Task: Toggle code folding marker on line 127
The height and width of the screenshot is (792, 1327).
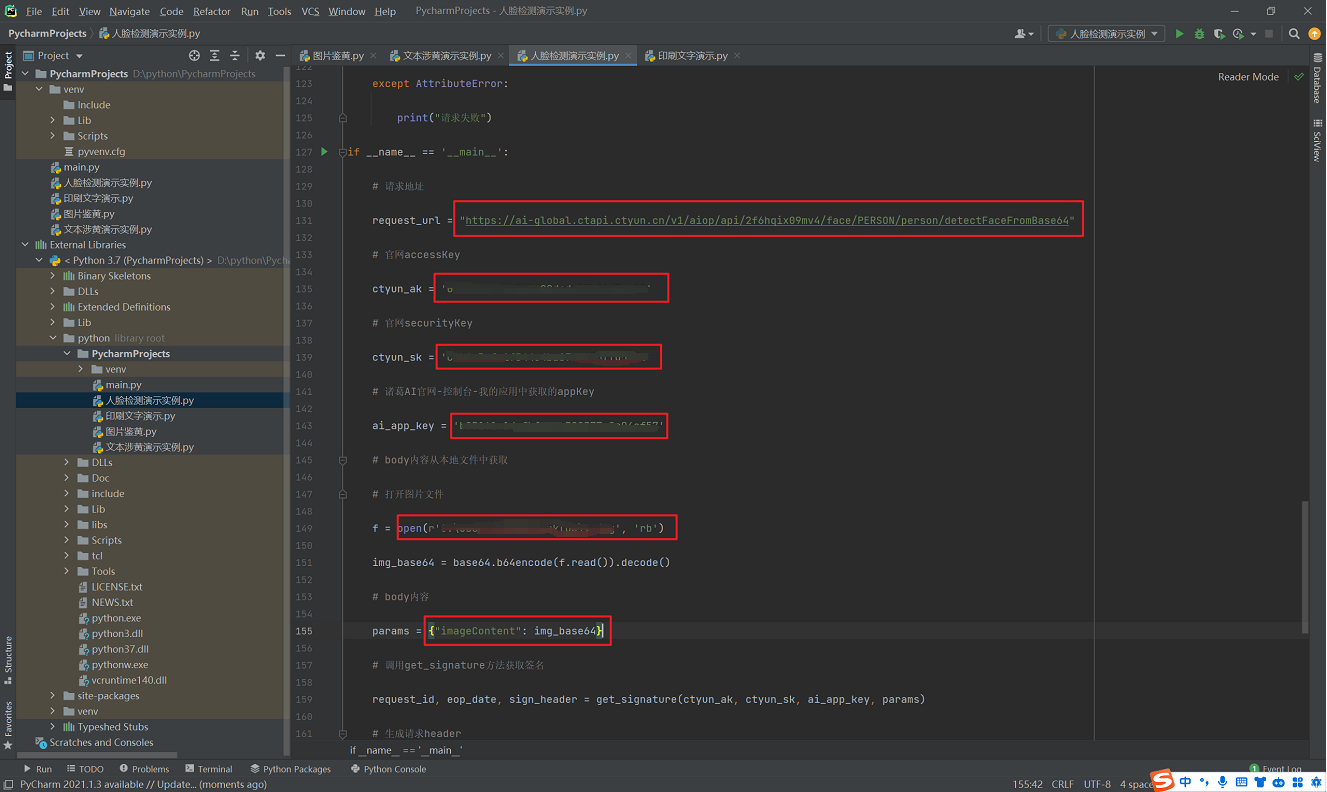Action: pos(342,152)
